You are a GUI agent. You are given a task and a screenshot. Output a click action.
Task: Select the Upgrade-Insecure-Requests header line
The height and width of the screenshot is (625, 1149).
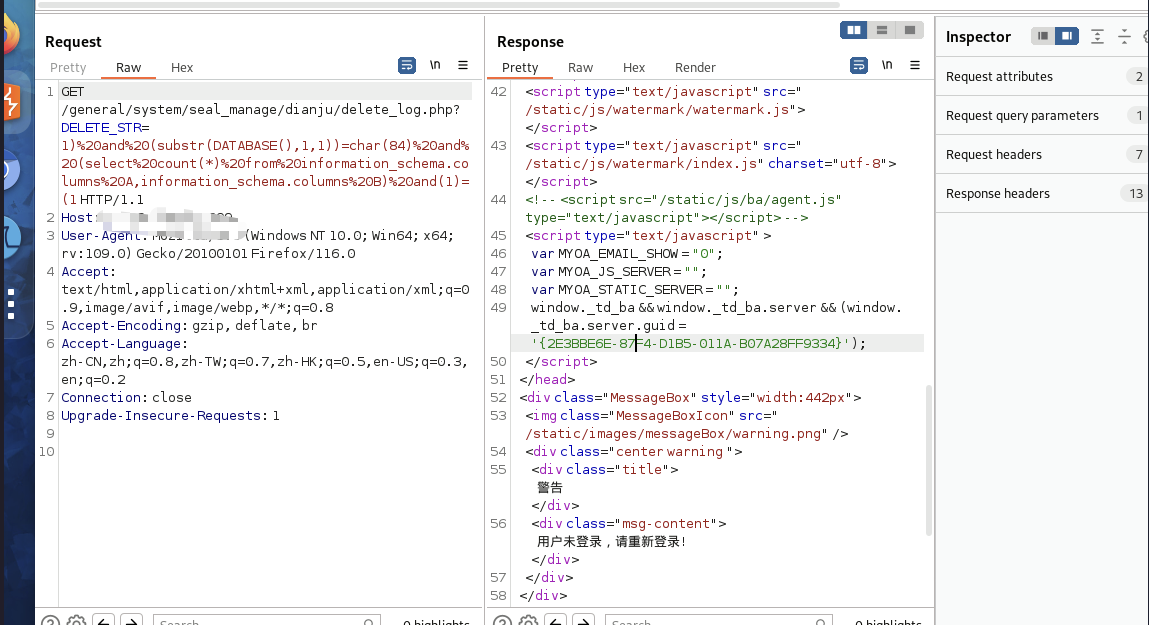click(x=170, y=415)
